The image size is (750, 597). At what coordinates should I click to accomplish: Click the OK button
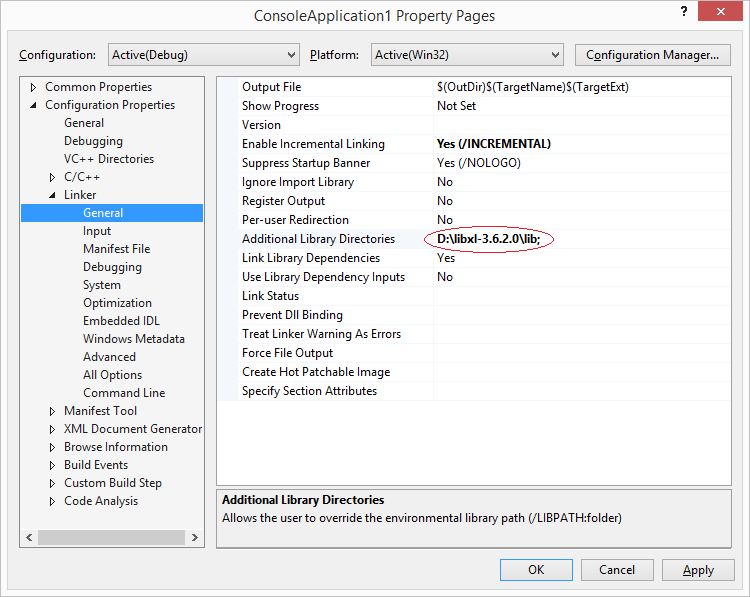(x=536, y=570)
